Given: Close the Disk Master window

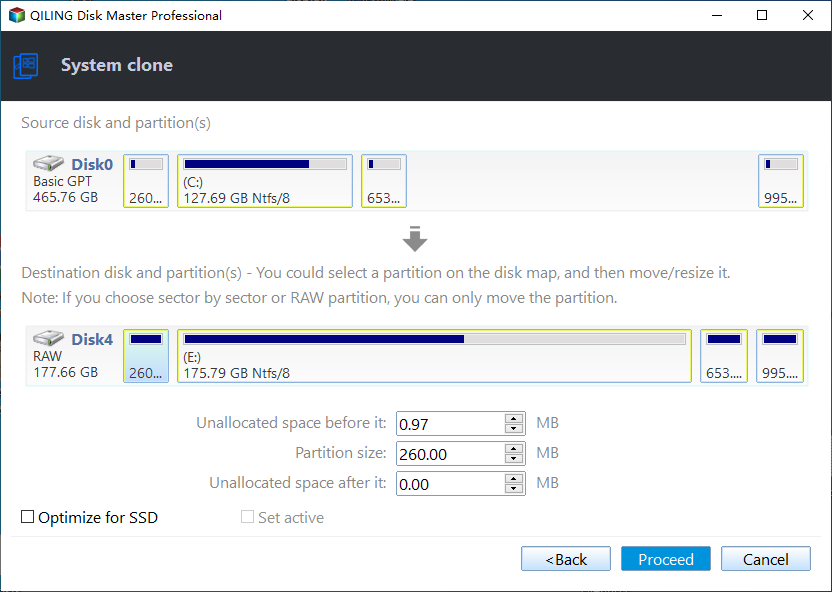Looking at the screenshot, I should [x=808, y=15].
